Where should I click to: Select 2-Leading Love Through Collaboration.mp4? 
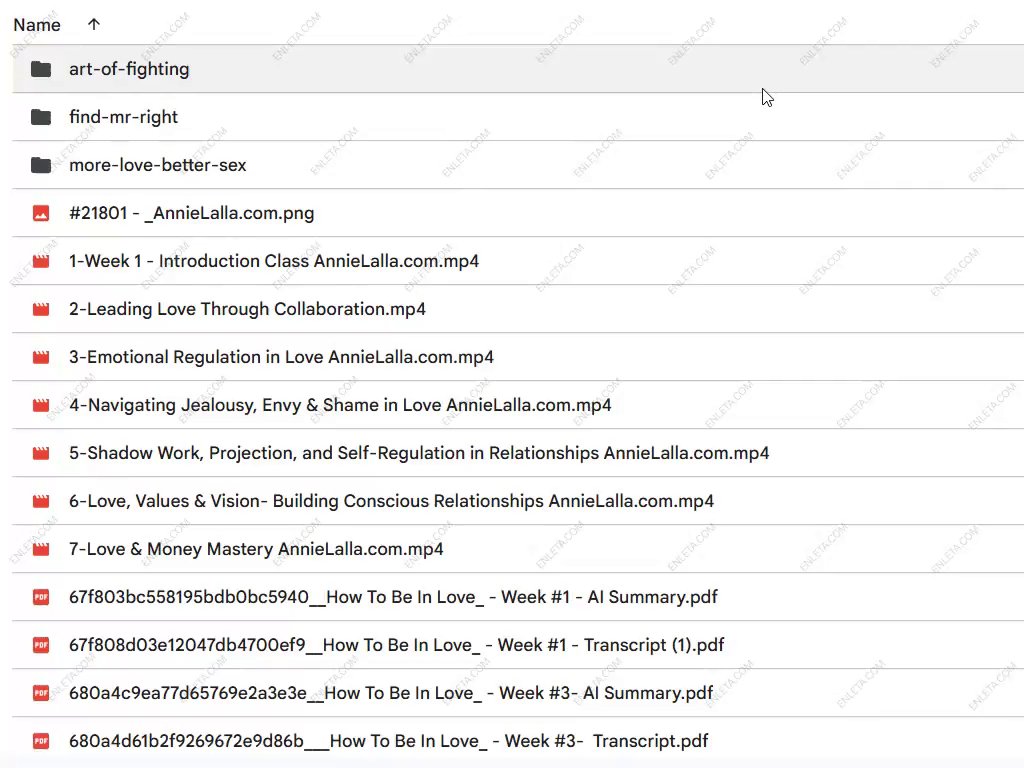pos(248,309)
